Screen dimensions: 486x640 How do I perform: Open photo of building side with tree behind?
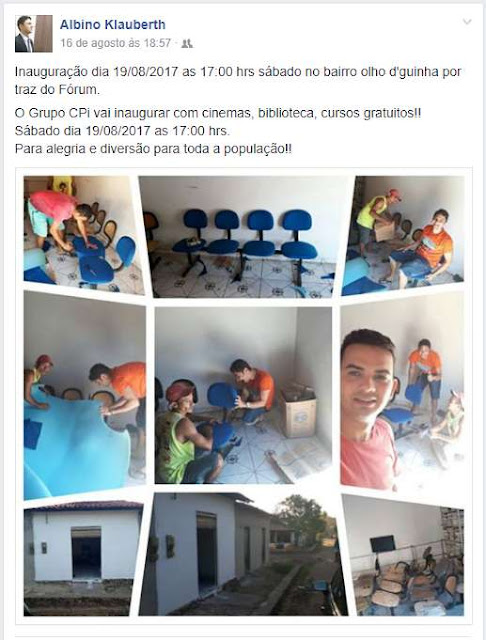pos(244,554)
